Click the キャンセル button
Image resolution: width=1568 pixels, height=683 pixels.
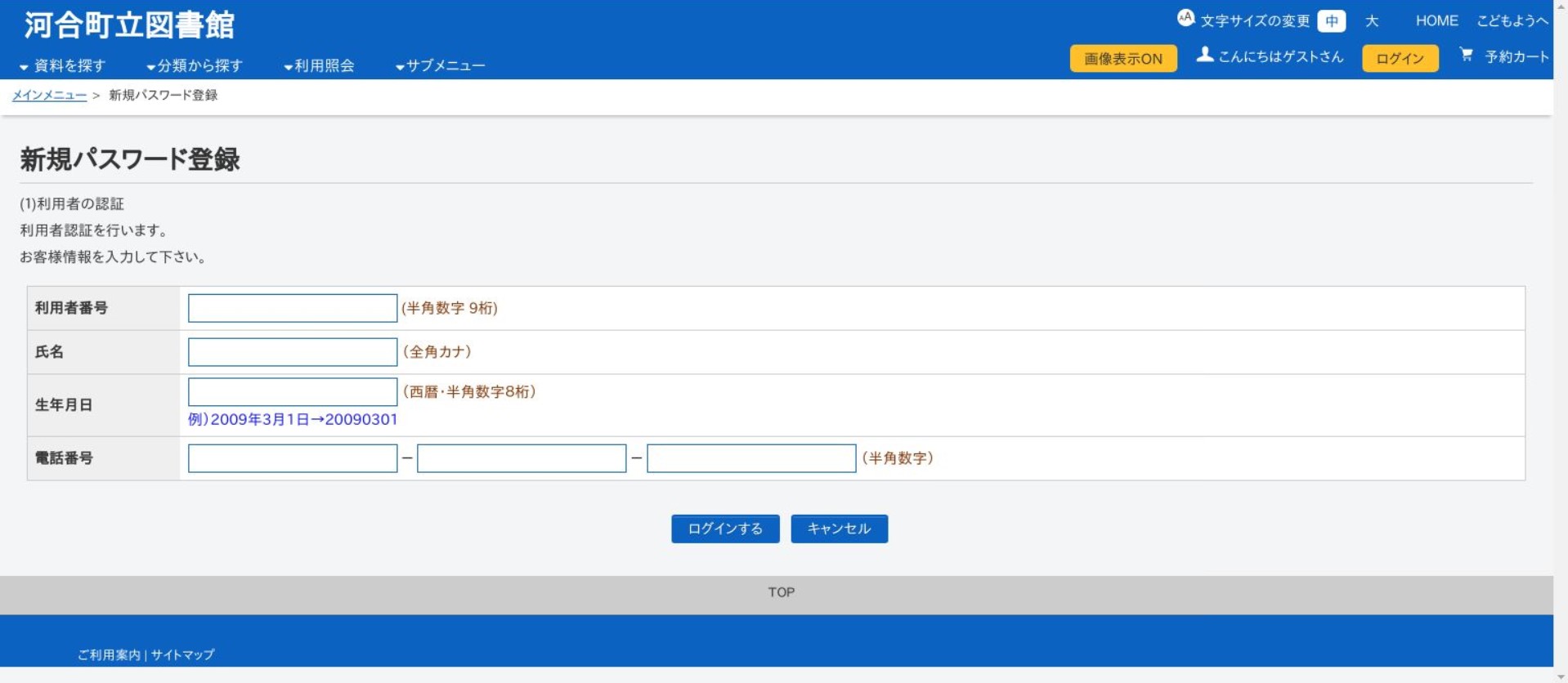tap(839, 529)
